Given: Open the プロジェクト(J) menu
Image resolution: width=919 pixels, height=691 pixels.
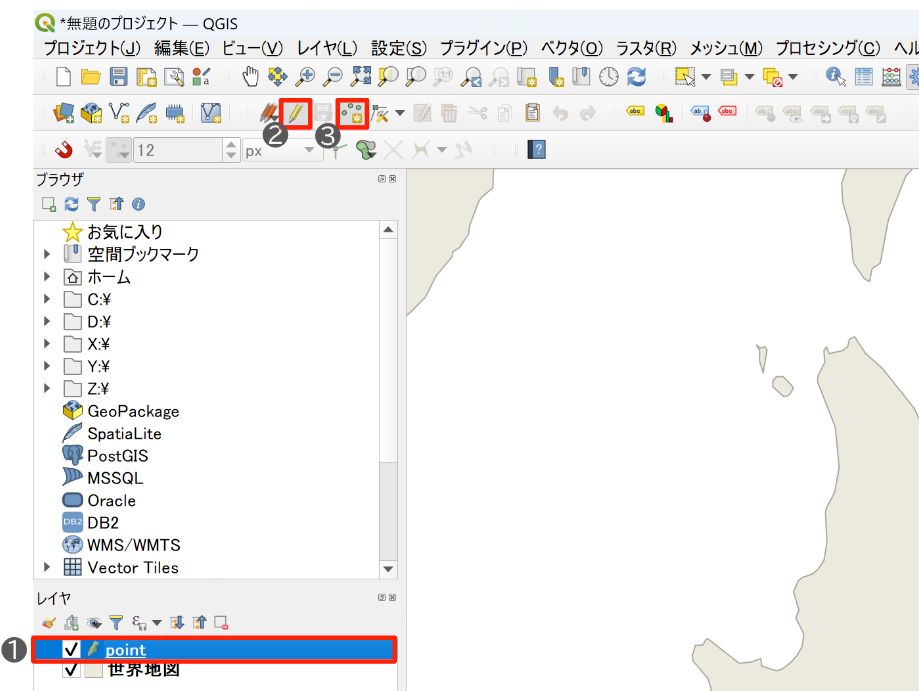Looking at the screenshot, I should click(x=92, y=47).
